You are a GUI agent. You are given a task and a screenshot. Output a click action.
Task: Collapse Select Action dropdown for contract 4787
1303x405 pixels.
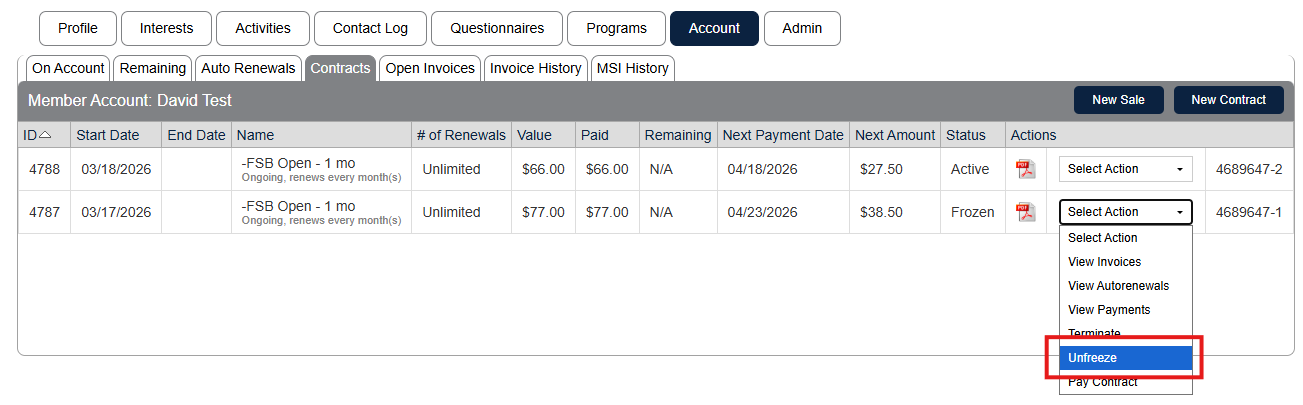[x=1125, y=212]
